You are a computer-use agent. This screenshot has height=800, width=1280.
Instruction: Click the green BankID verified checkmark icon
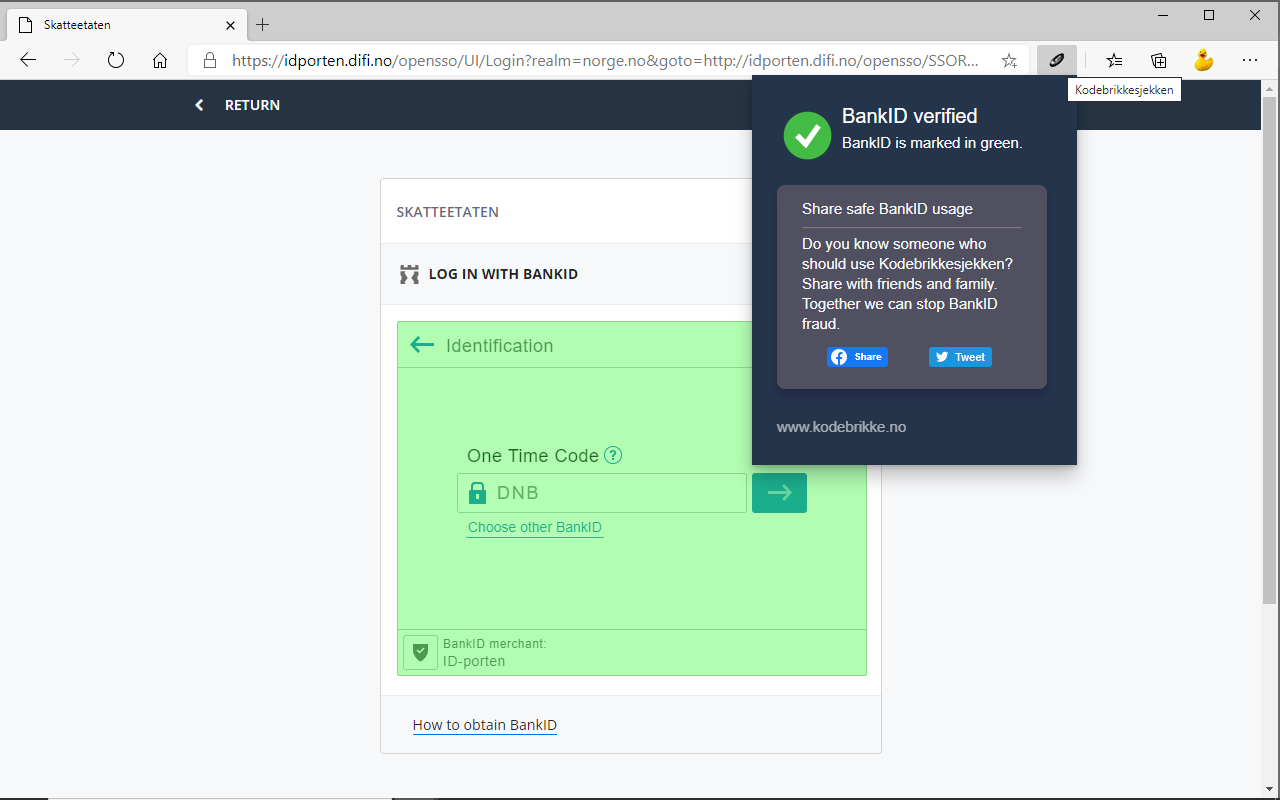[807, 135]
